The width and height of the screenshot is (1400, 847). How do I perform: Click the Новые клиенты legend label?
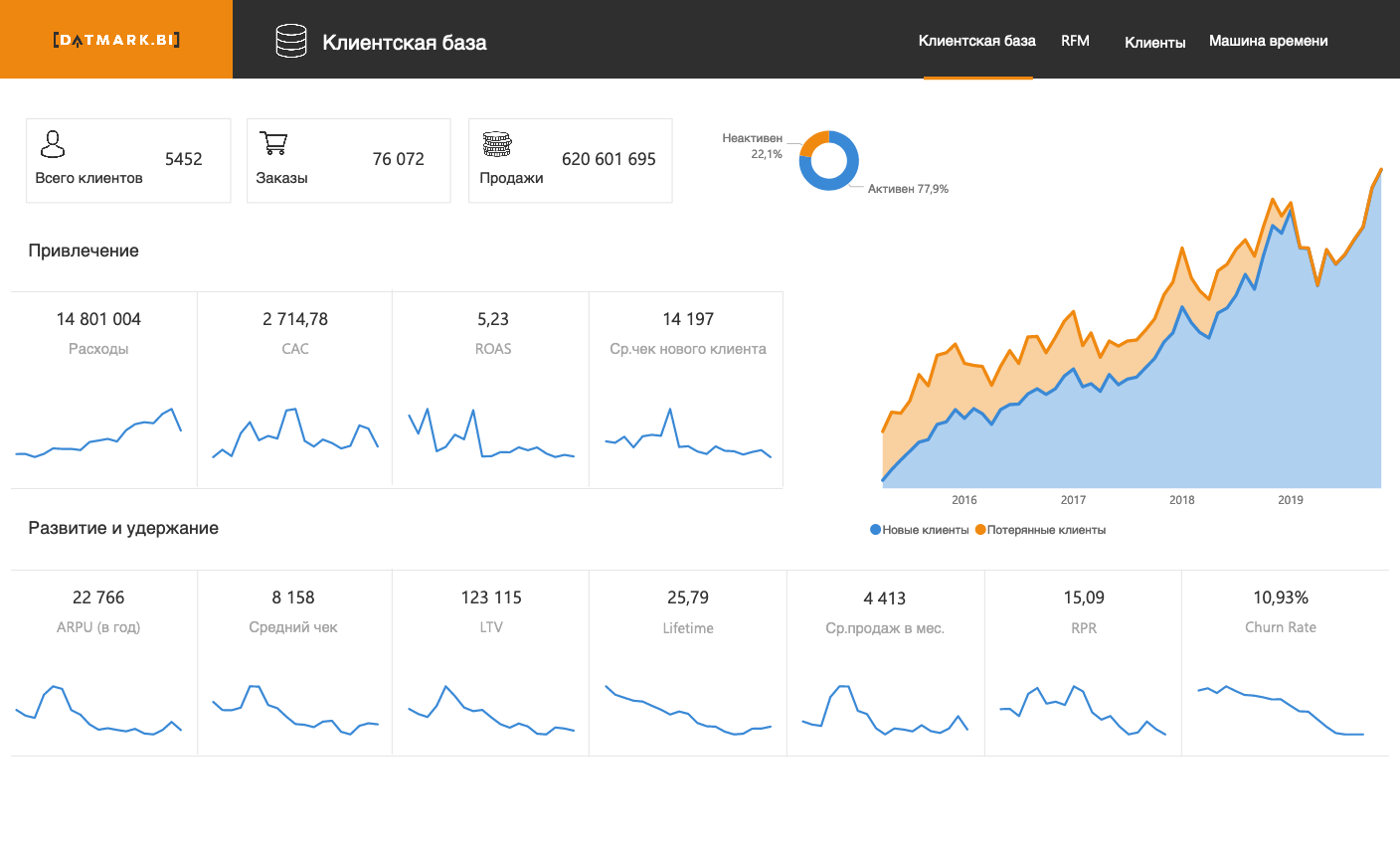coord(926,530)
